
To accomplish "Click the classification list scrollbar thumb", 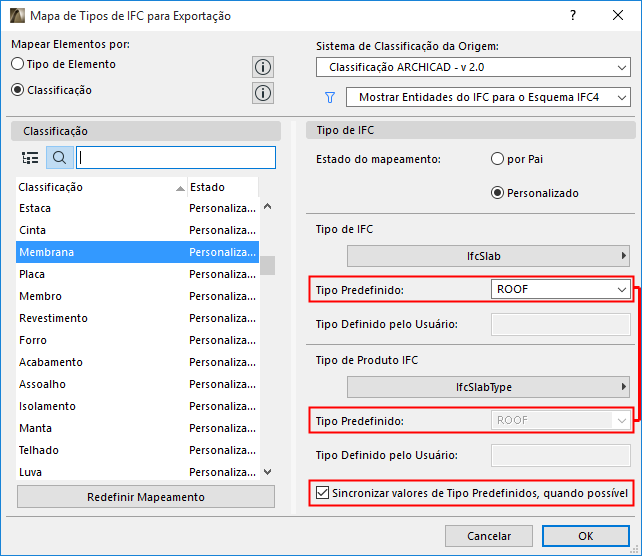I will coord(267,265).
